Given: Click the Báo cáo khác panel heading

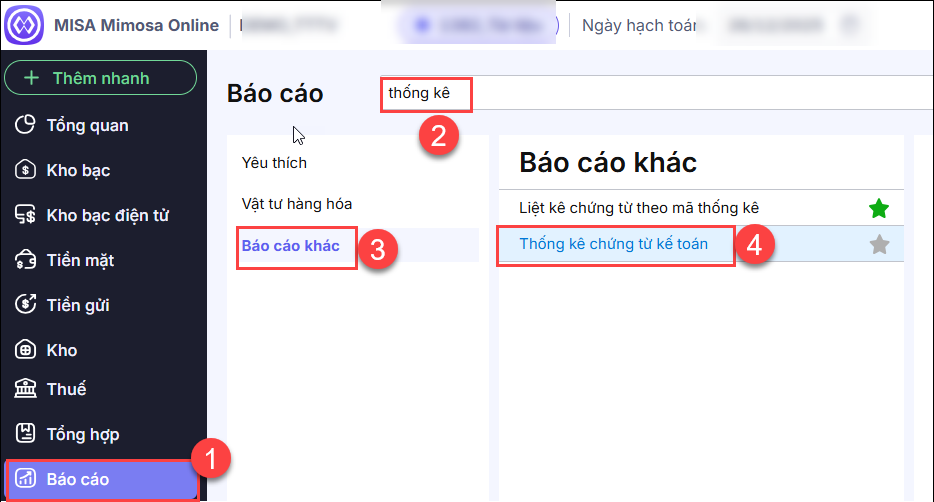Looking at the screenshot, I should click(x=608, y=162).
